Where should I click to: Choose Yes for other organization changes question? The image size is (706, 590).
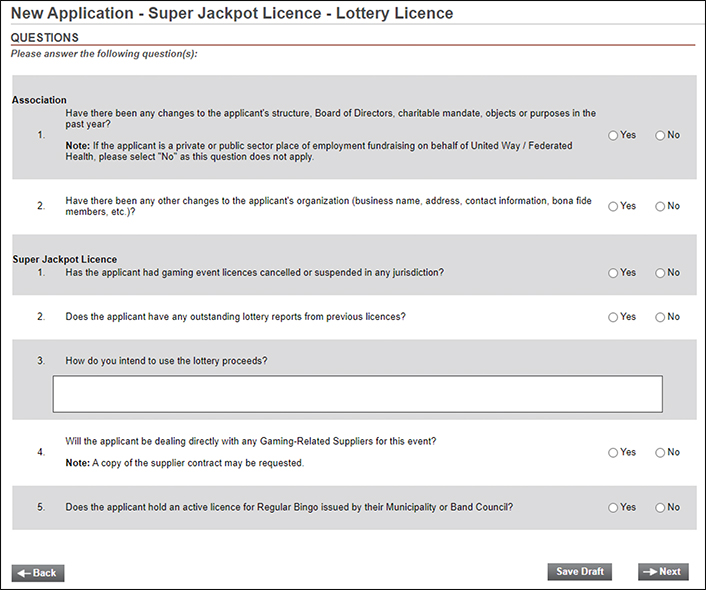[x=613, y=206]
